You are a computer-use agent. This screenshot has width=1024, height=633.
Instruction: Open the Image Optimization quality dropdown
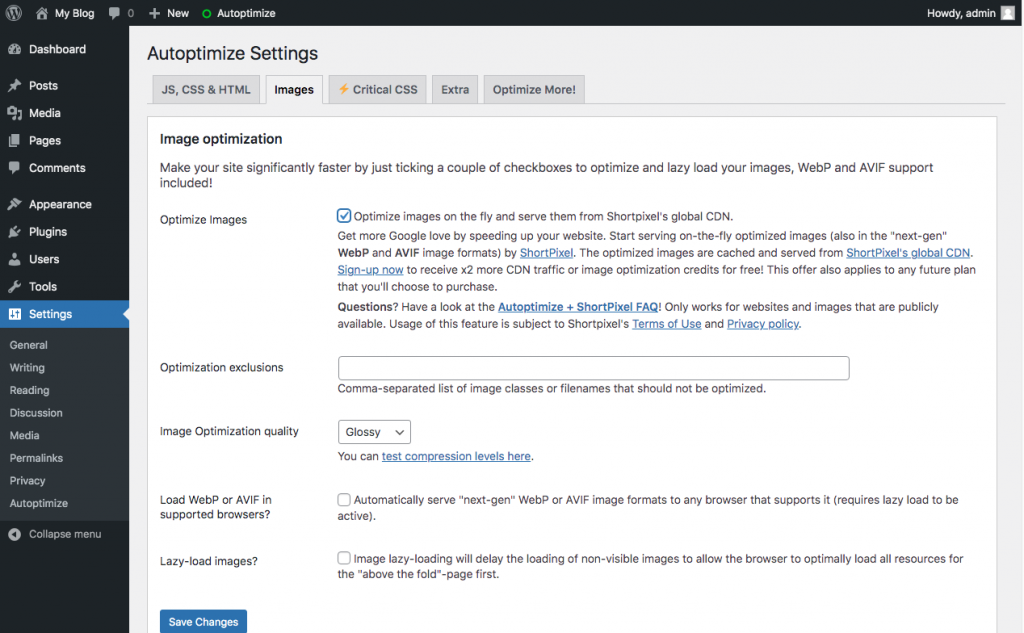click(374, 432)
